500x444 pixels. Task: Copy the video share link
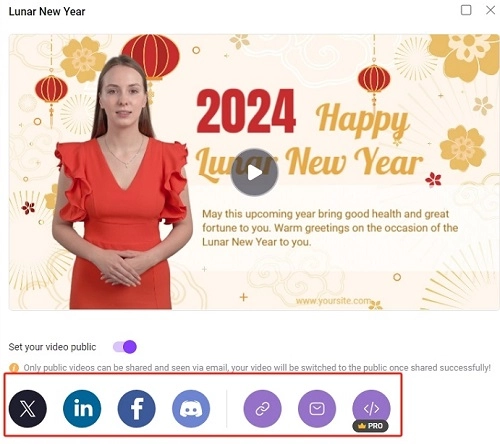262,408
